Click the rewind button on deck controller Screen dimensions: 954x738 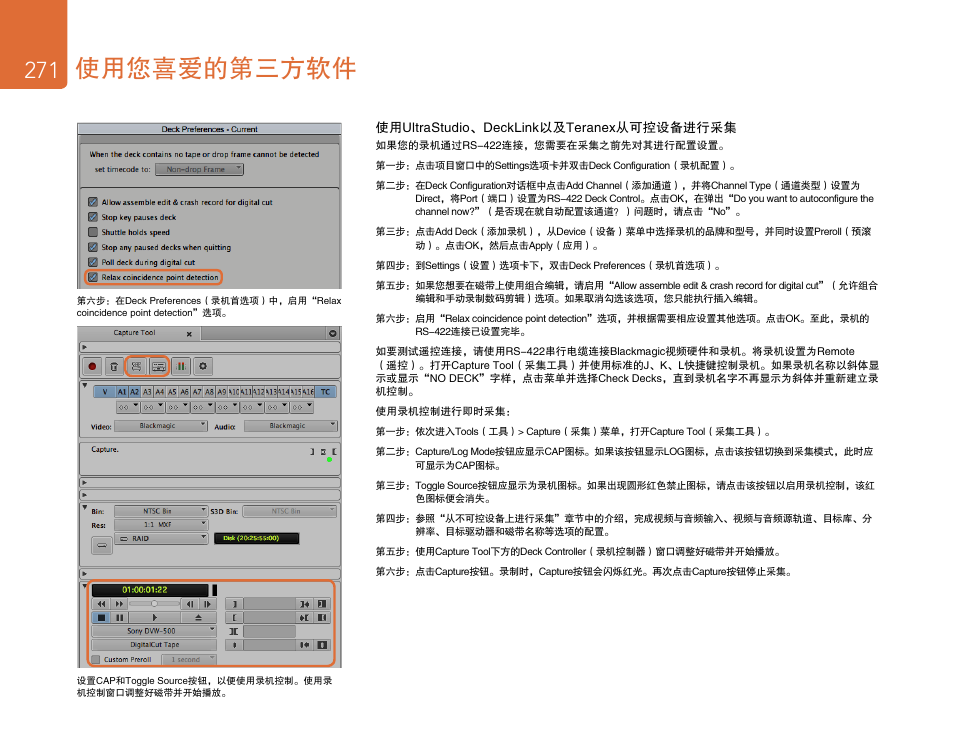(101, 604)
